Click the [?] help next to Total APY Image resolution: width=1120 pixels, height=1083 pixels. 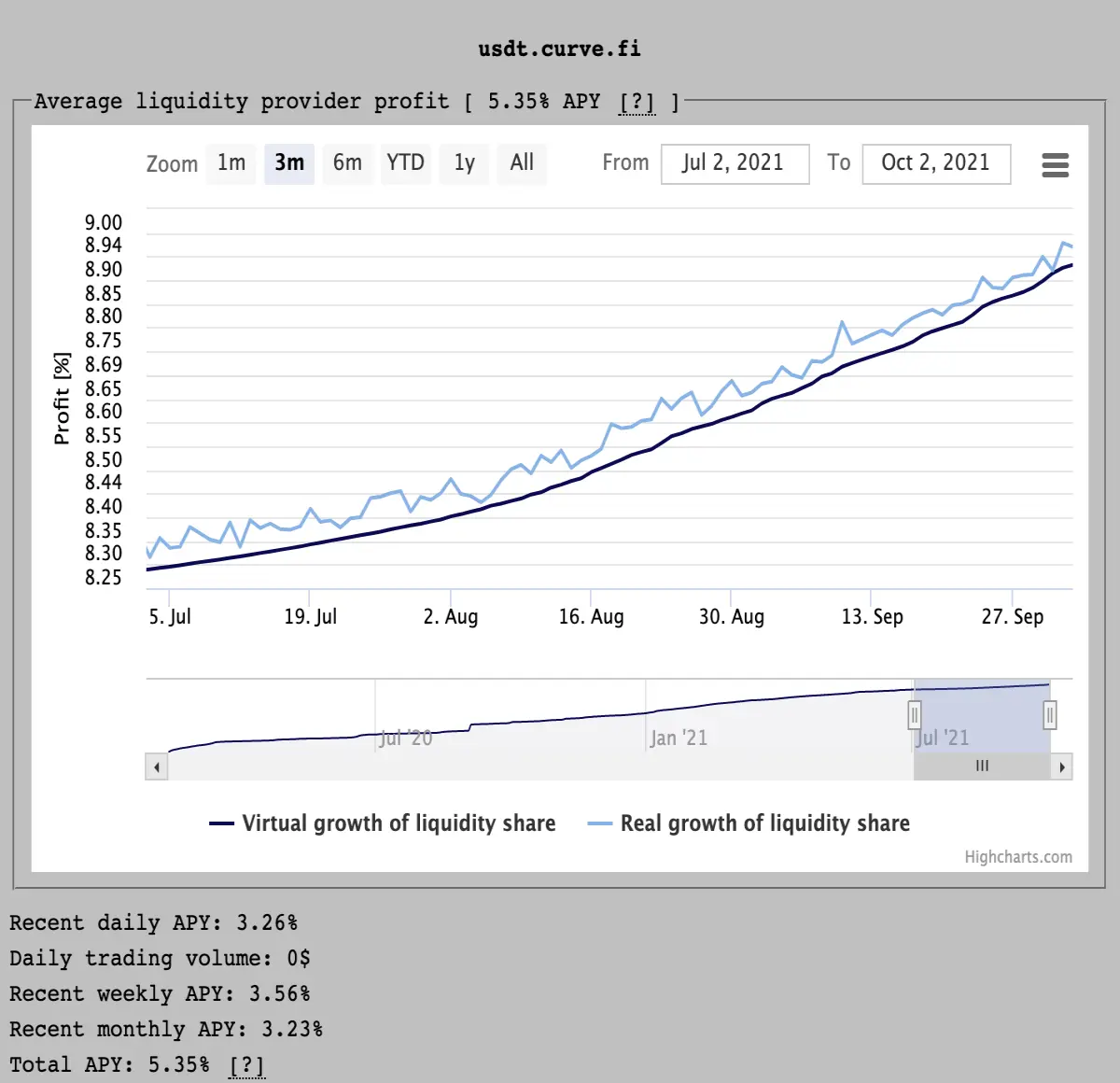click(247, 1065)
